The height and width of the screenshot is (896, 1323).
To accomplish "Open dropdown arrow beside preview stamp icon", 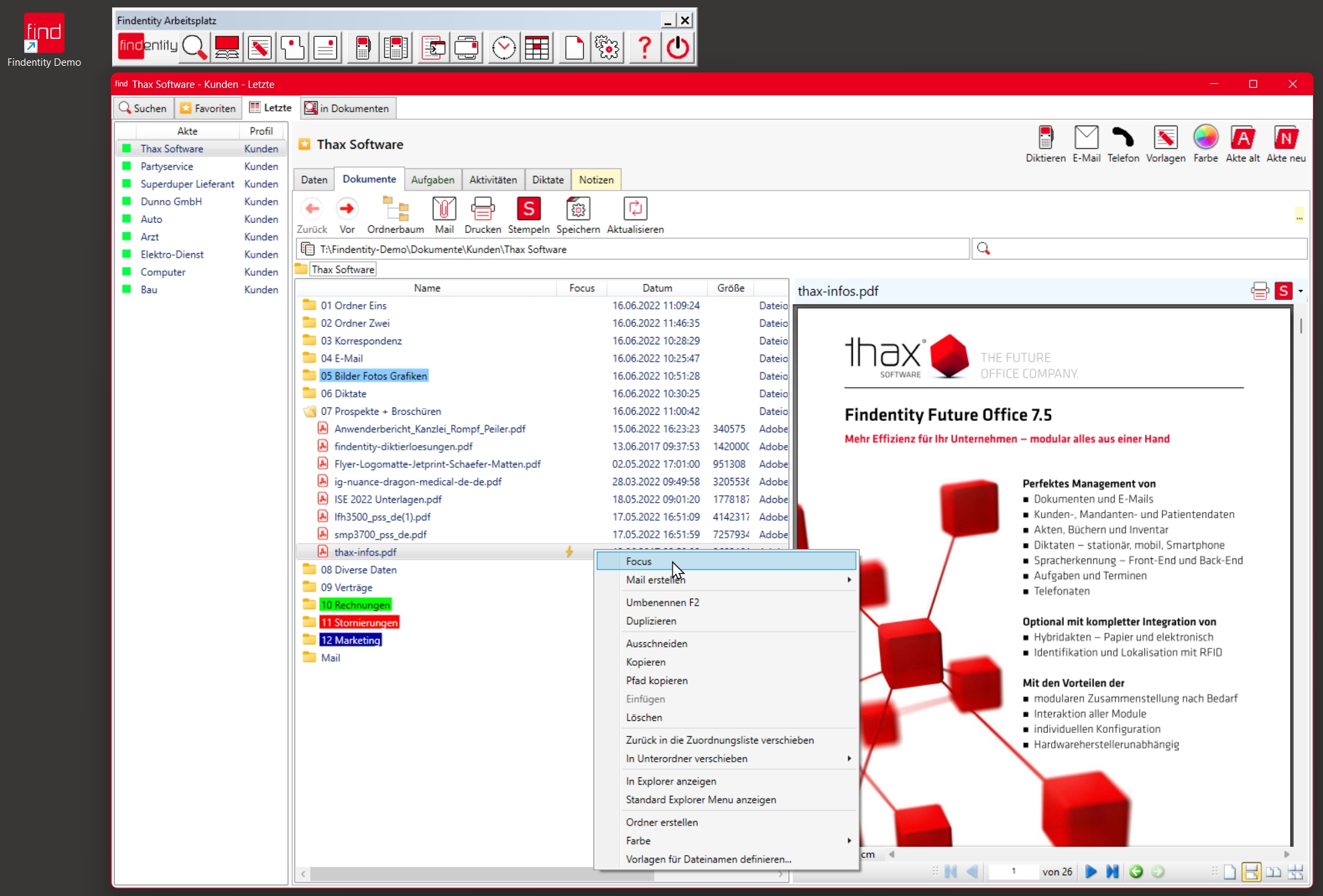I will point(1301,291).
